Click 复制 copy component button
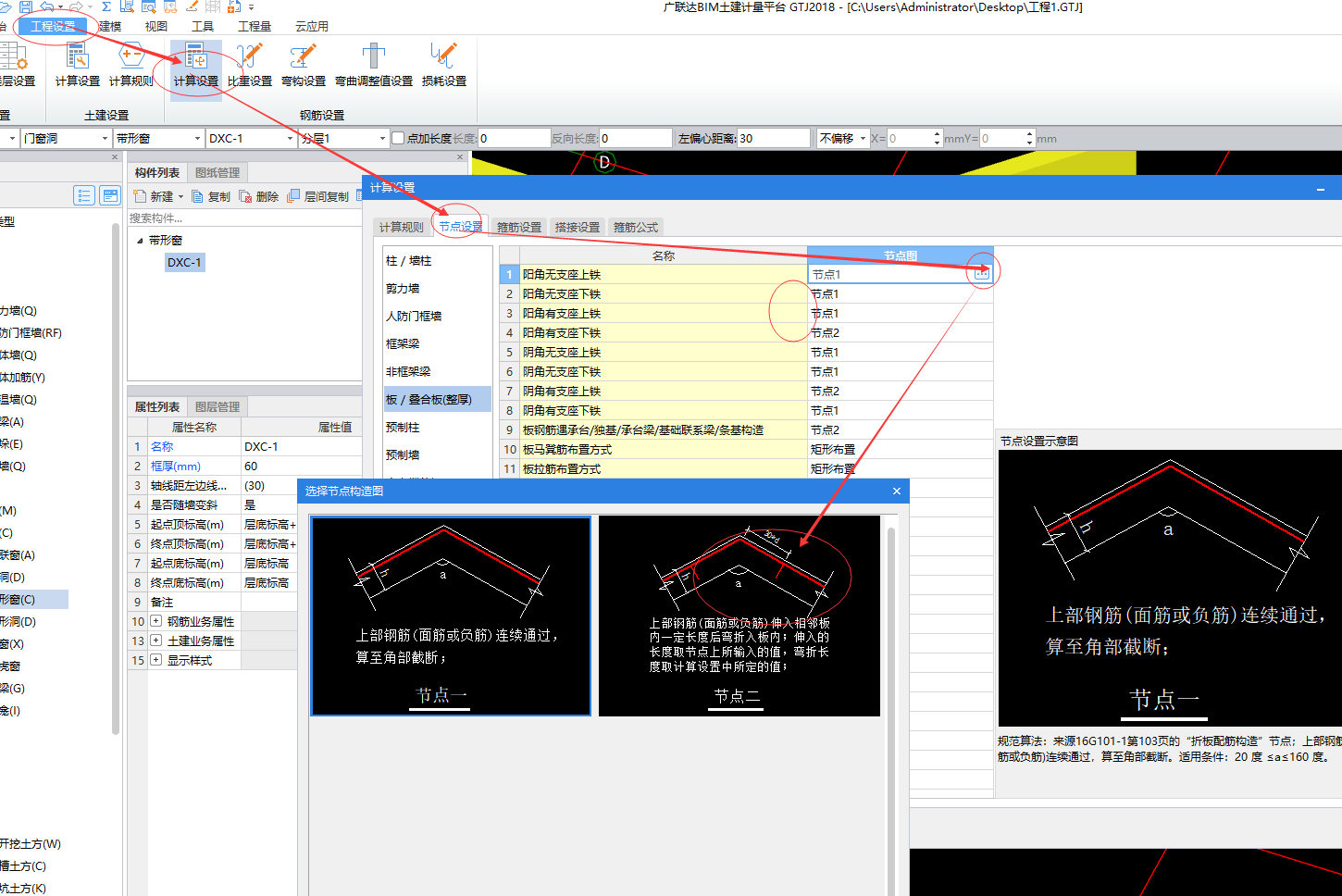The height and width of the screenshot is (896, 1342). click(211, 196)
